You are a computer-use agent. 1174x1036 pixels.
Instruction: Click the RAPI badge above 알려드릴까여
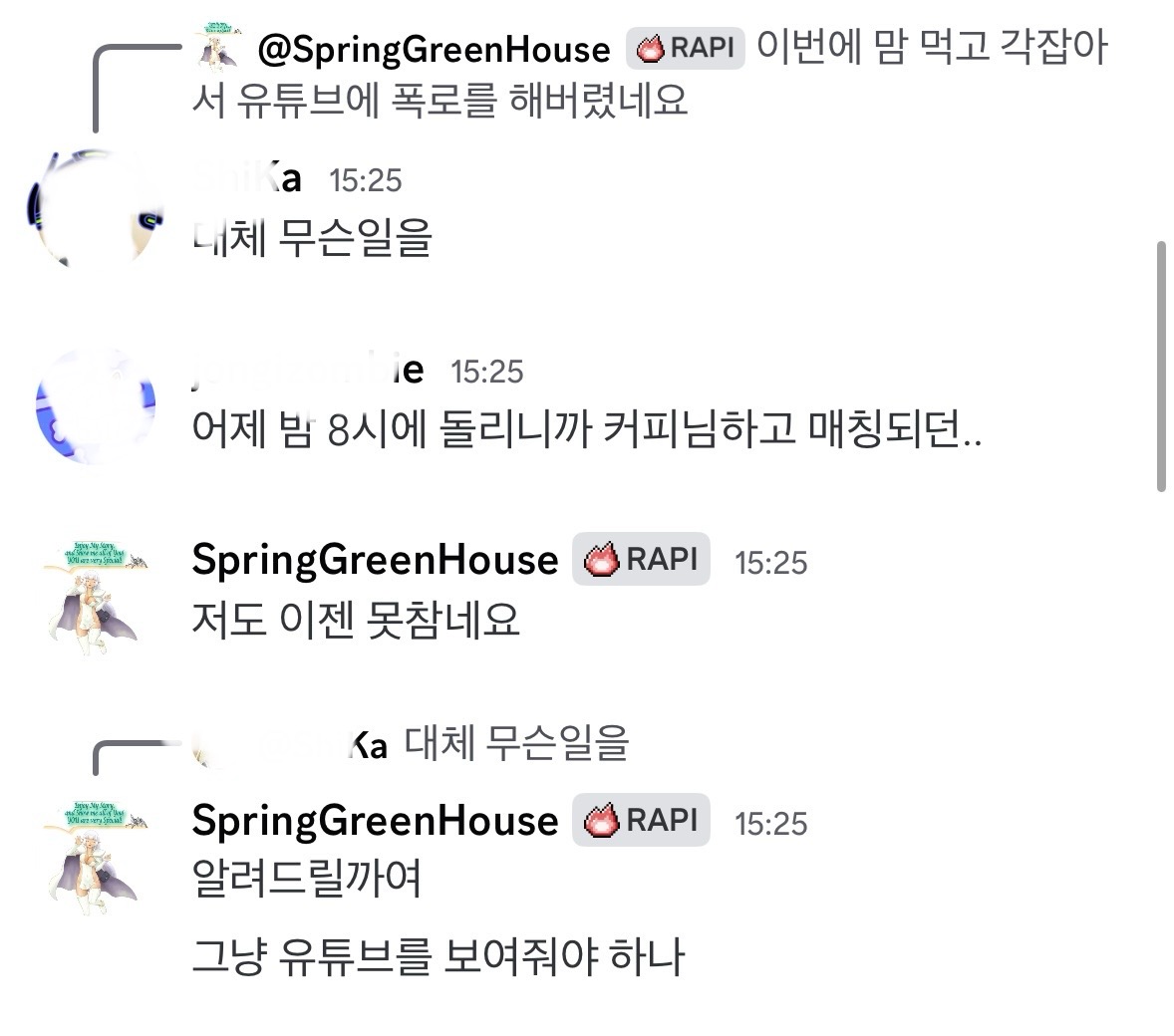coord(641,821)
